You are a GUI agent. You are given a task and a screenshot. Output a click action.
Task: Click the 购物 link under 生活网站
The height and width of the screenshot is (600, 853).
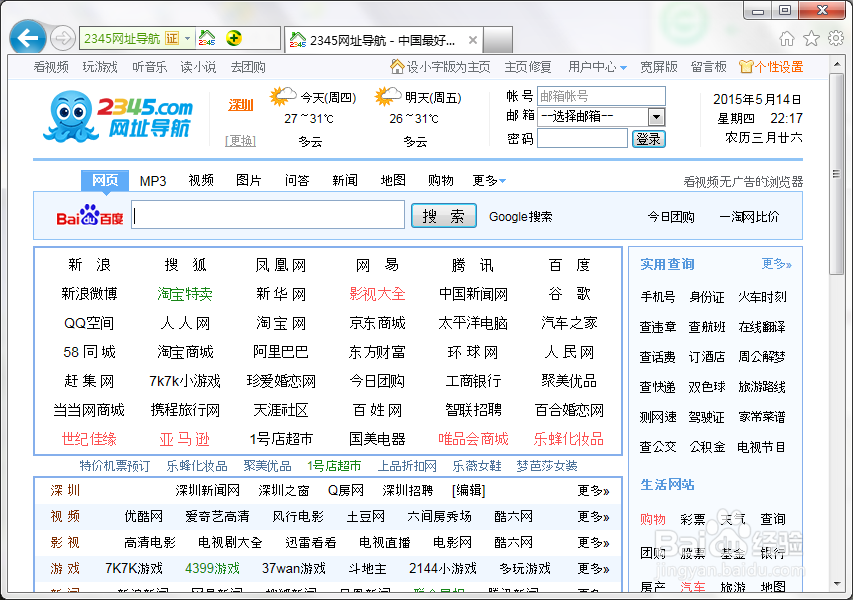(653, 519)
